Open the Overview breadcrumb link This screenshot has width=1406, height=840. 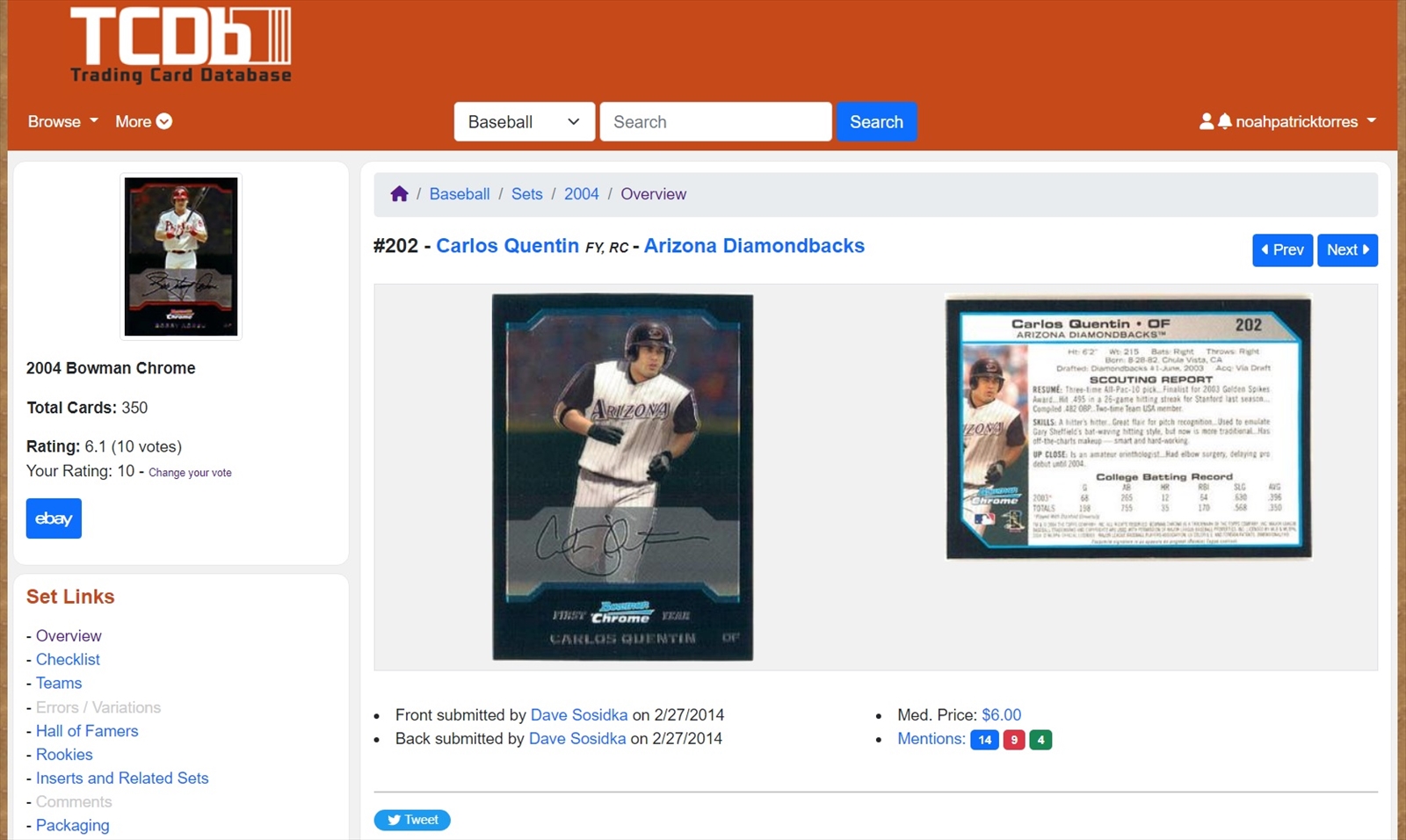click(653, 193)
